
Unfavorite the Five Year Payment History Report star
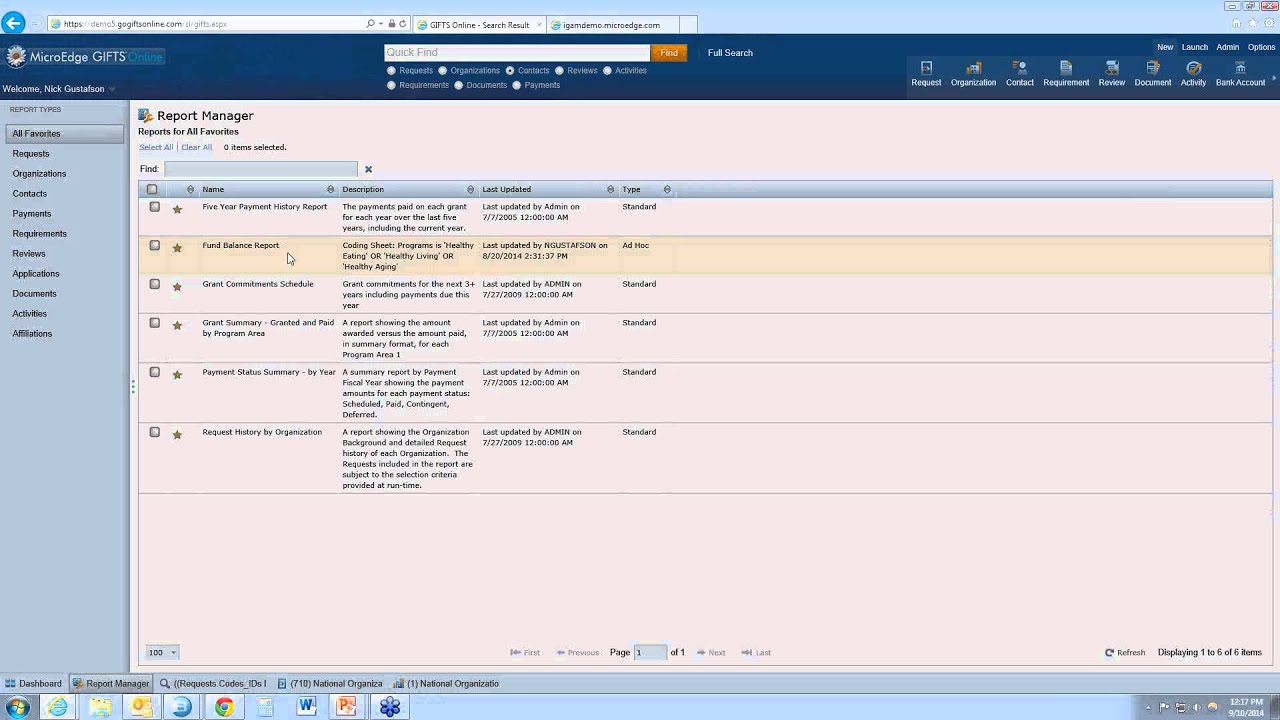click(x=177, y=209)
